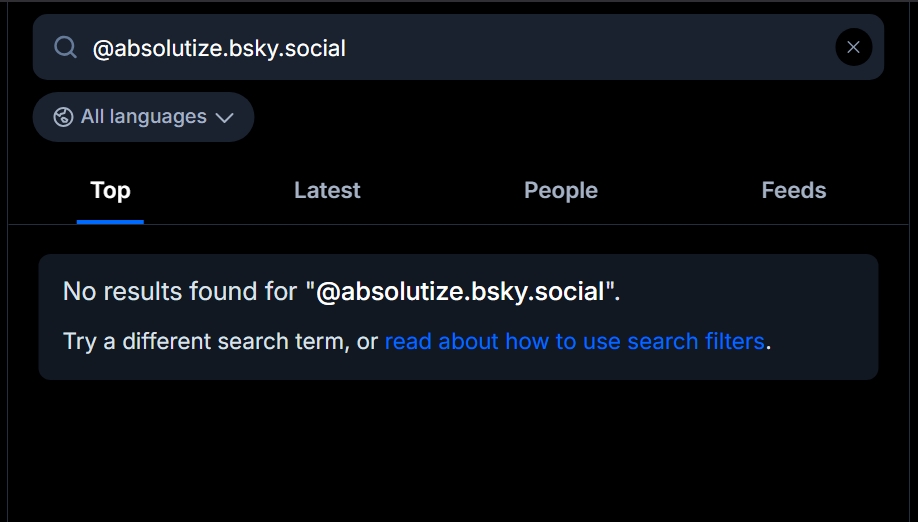Open the search filters help link
Image resolution: width=918 pixels, height=522 pixels.
(574, 341)
